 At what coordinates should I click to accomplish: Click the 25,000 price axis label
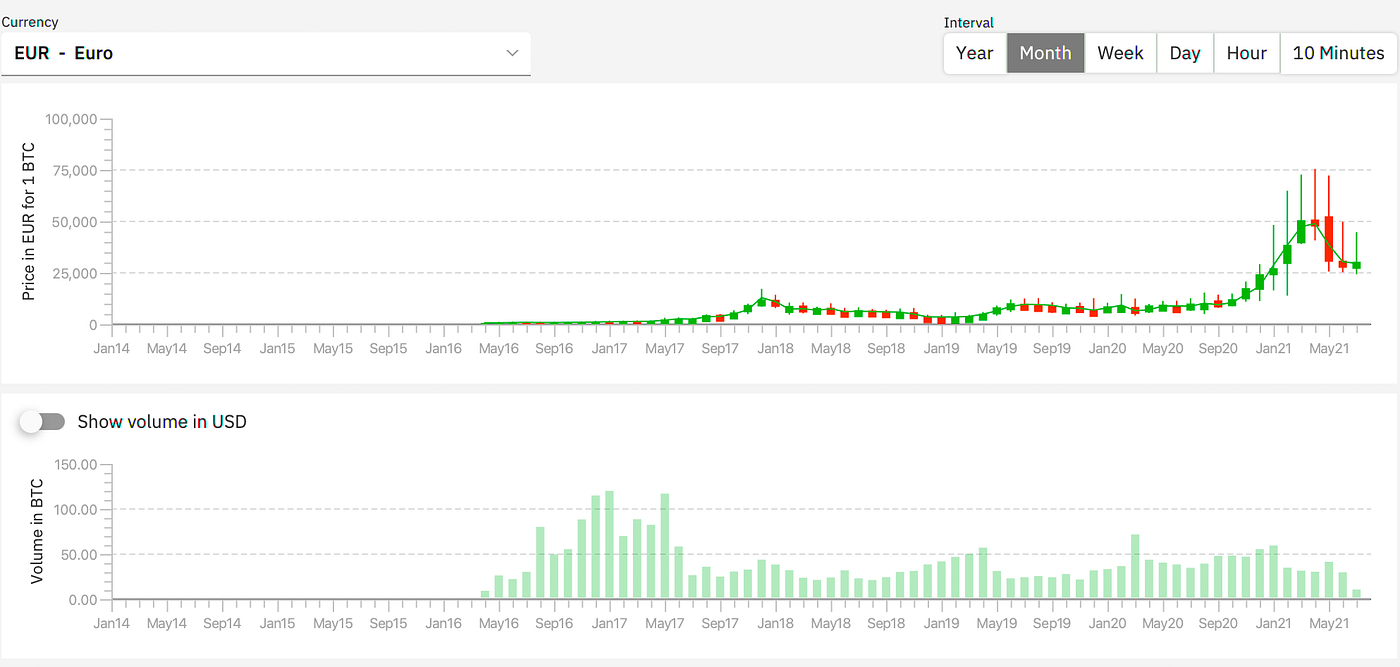[75, 273]
